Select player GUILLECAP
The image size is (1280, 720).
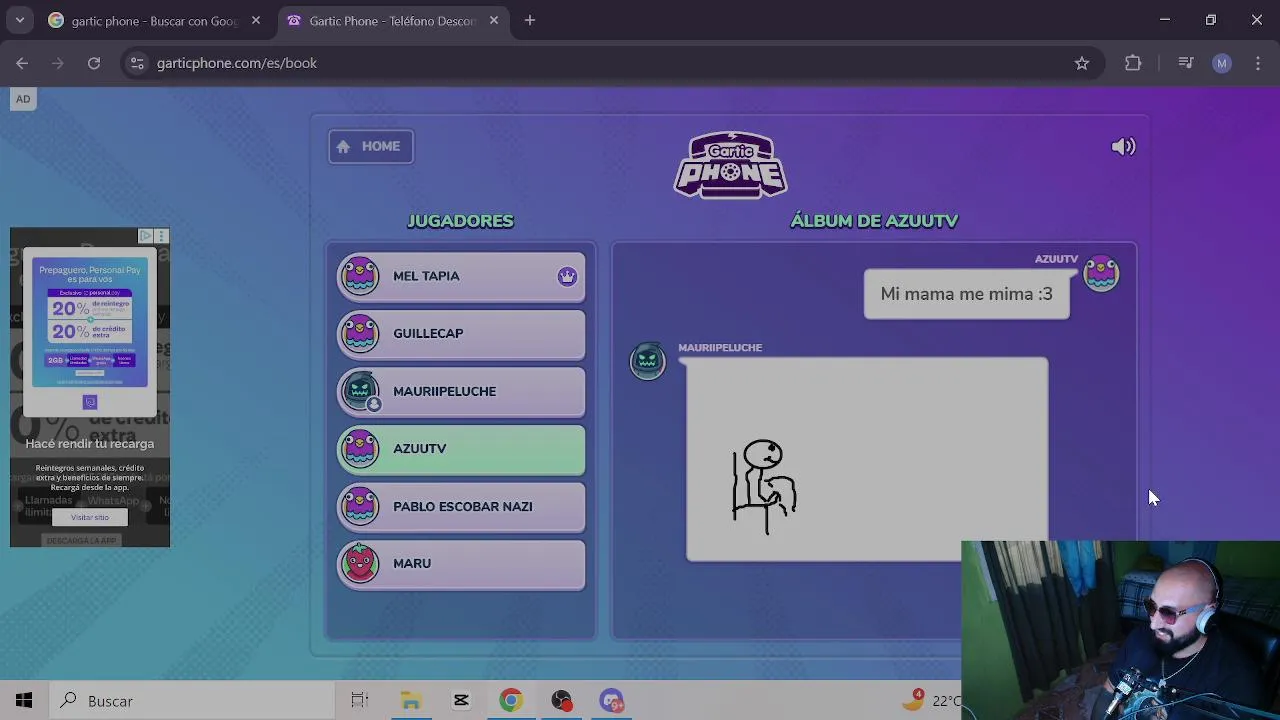(461, 333)
